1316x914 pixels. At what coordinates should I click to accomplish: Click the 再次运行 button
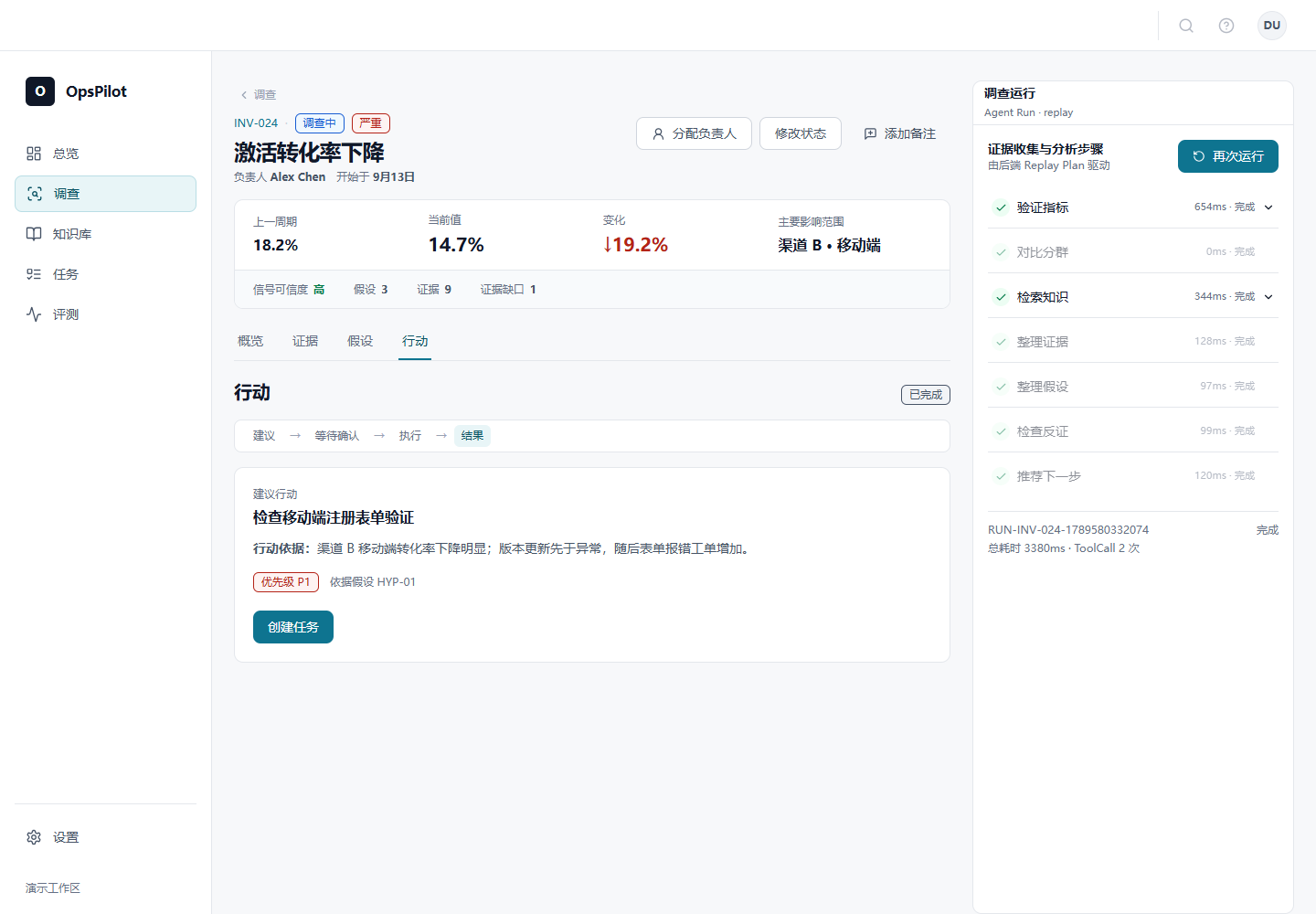1228,156
